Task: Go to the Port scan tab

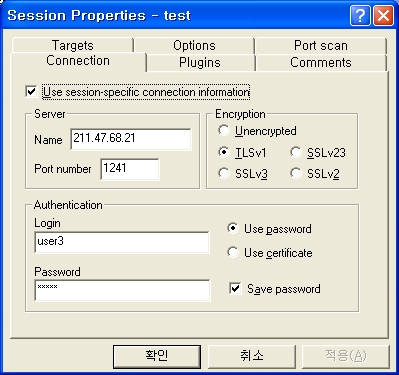Action: click(x=321, y=45)
